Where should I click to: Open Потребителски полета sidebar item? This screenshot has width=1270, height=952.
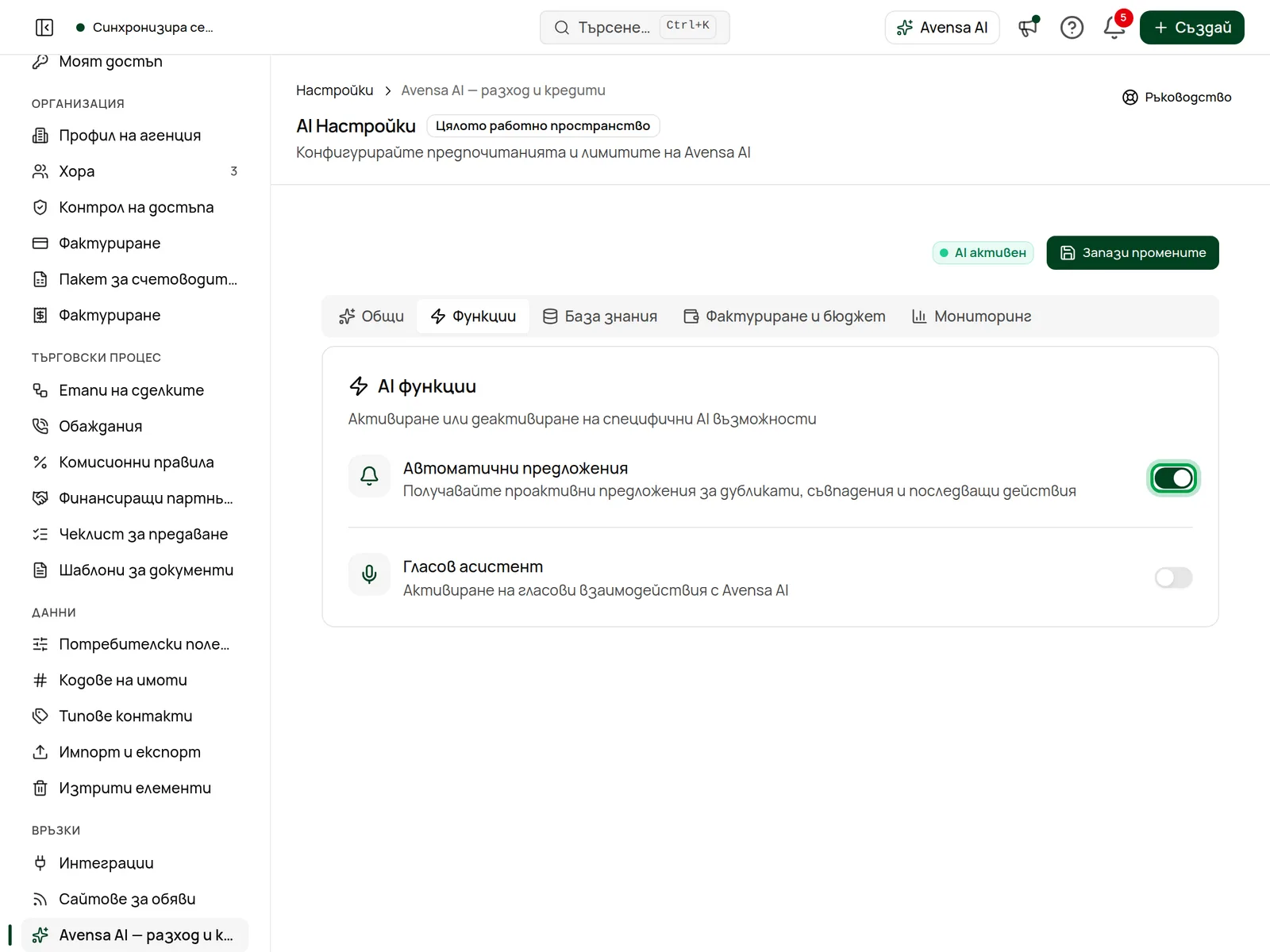135,644
